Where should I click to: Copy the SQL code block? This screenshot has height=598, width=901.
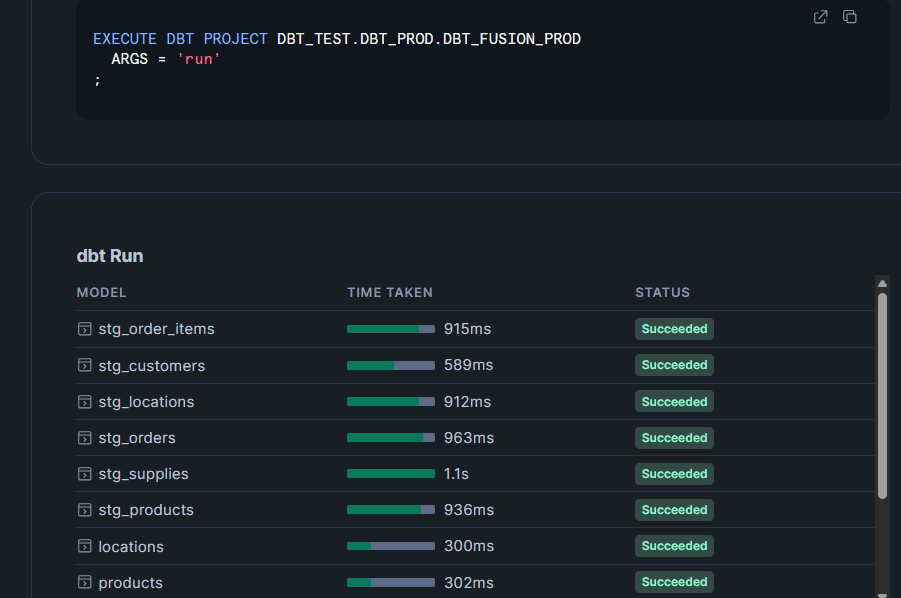pyautogui.click(x=849, y=17)
